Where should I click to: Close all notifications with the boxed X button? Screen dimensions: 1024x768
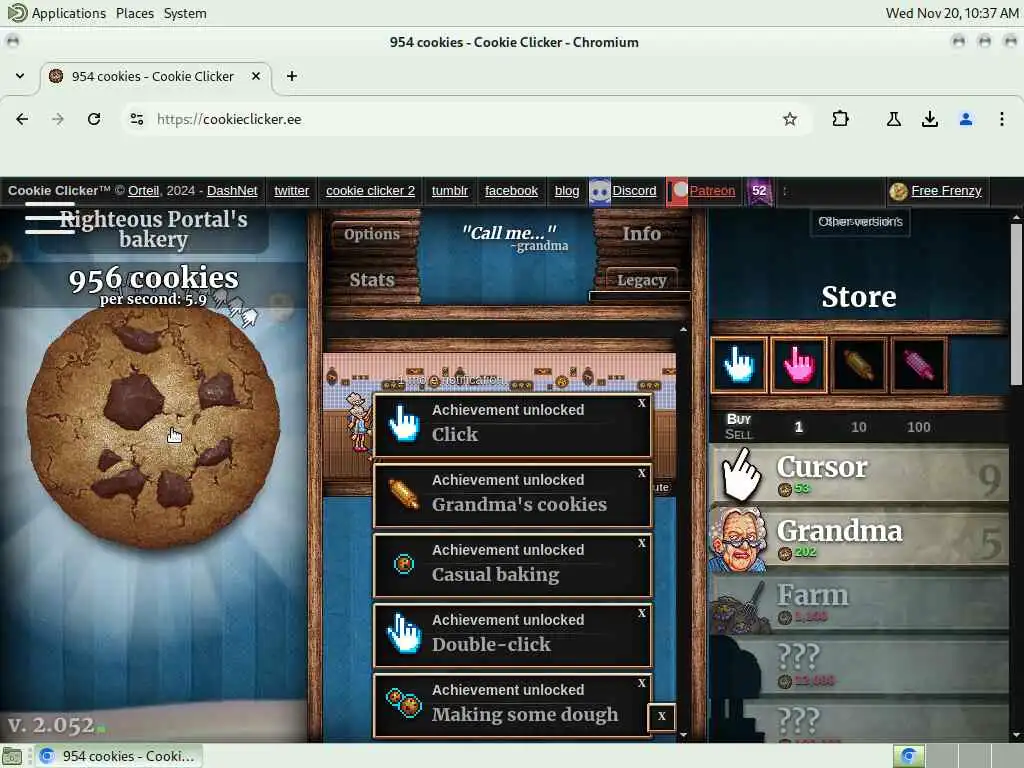(662, 716)
